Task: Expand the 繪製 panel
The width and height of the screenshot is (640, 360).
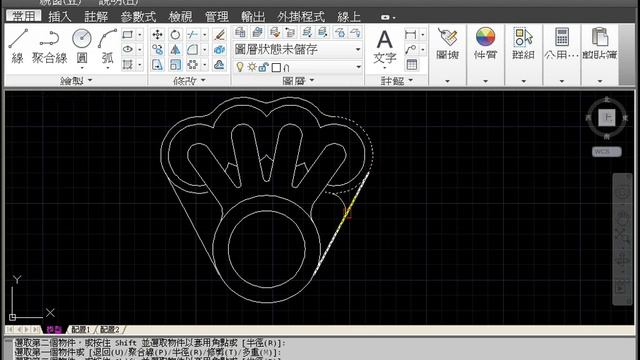Action: tap(76, 81)
